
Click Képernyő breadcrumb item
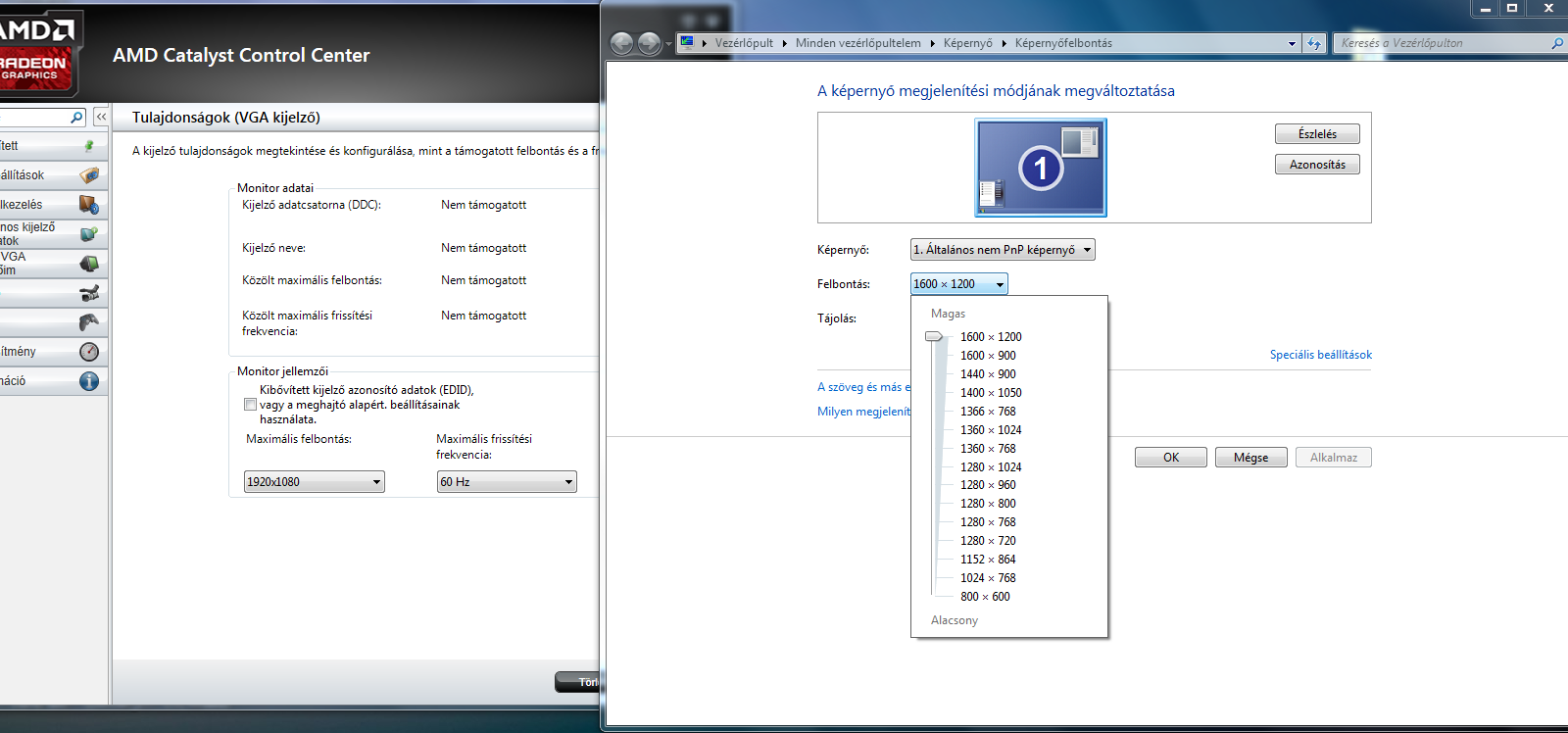[968, 43]
